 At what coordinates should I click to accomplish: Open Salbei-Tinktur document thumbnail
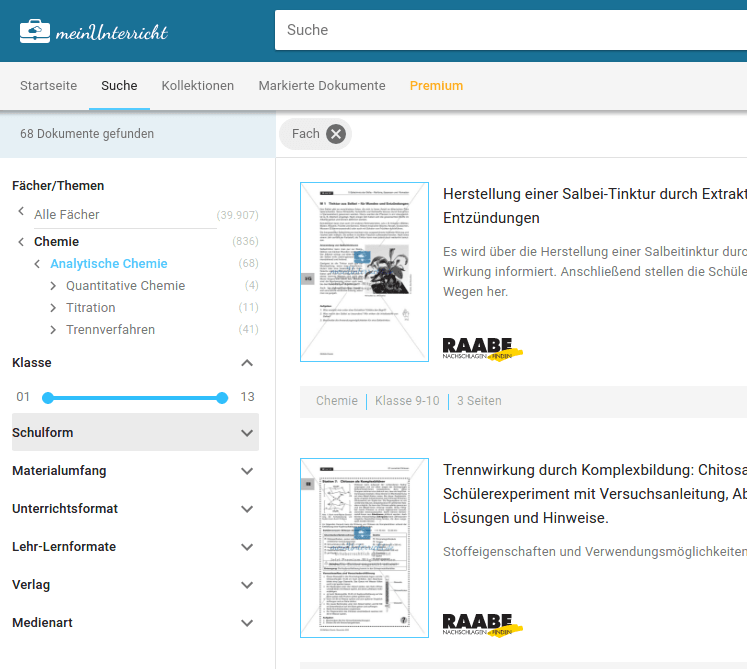click(x=364, y=272)
